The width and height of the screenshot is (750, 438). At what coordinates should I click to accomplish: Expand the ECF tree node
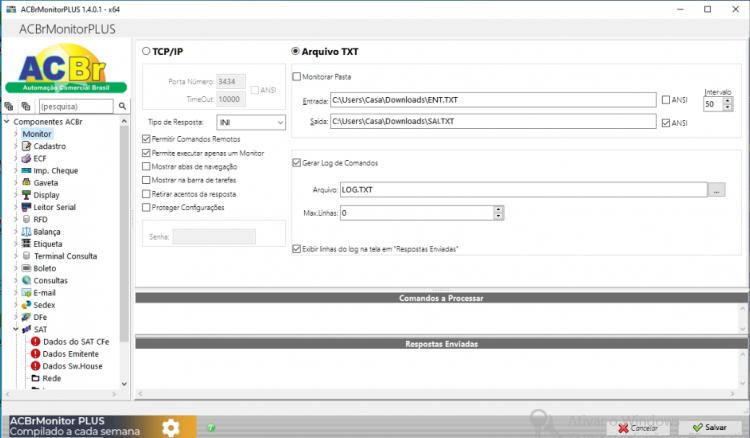click(x=16, y=158)
